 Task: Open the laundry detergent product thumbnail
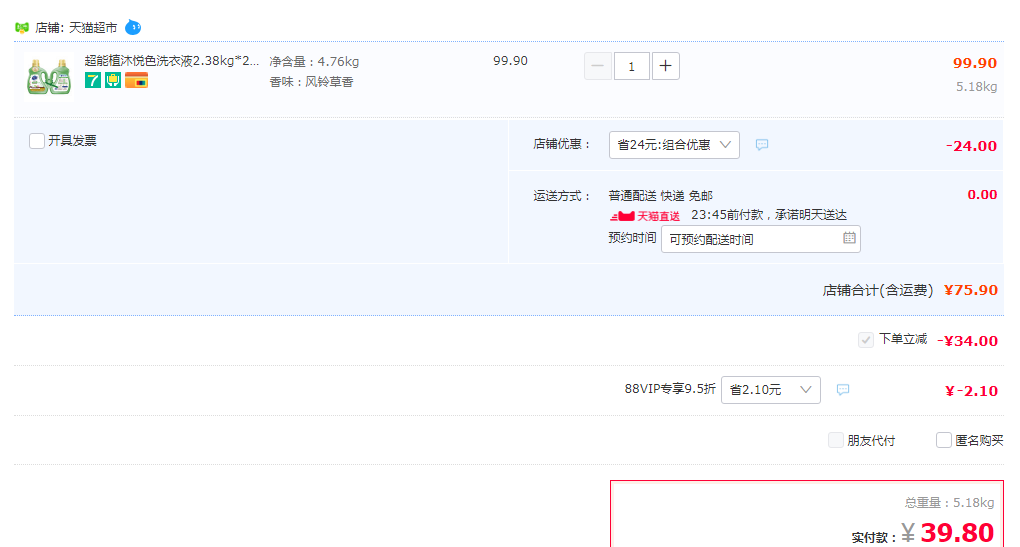[x=49, y=77]
